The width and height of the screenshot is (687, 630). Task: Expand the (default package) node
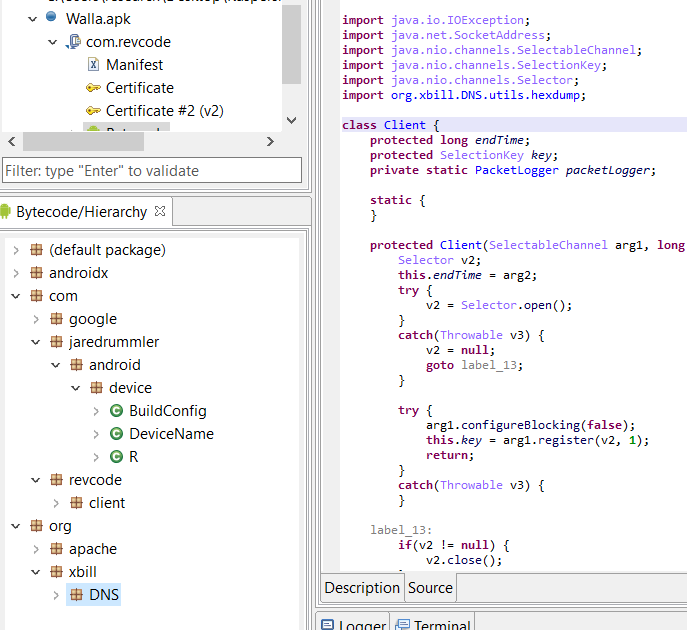pos(16,250)
